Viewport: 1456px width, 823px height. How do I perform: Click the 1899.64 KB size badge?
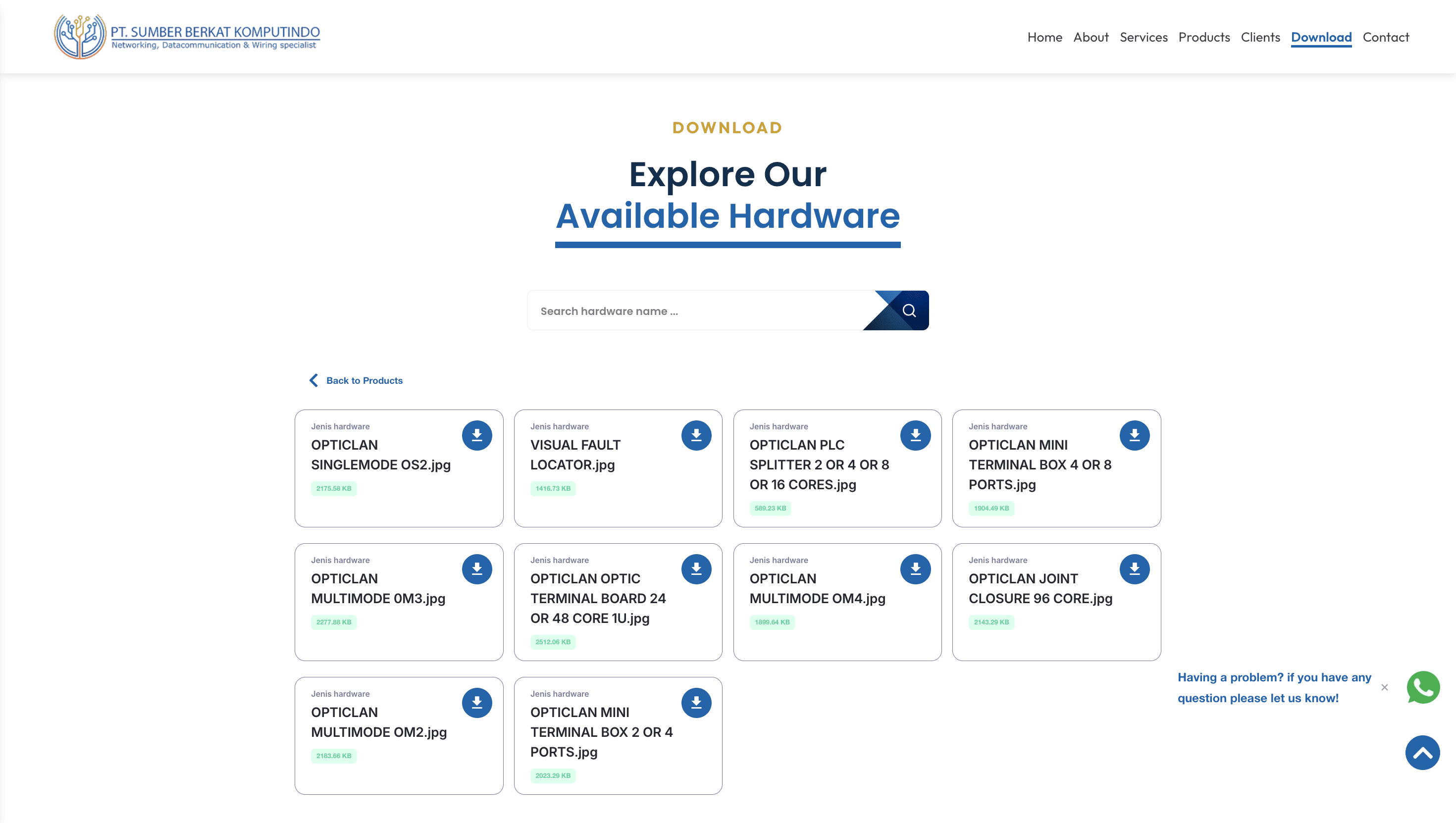pyautogui.click(x=772, y=622)
